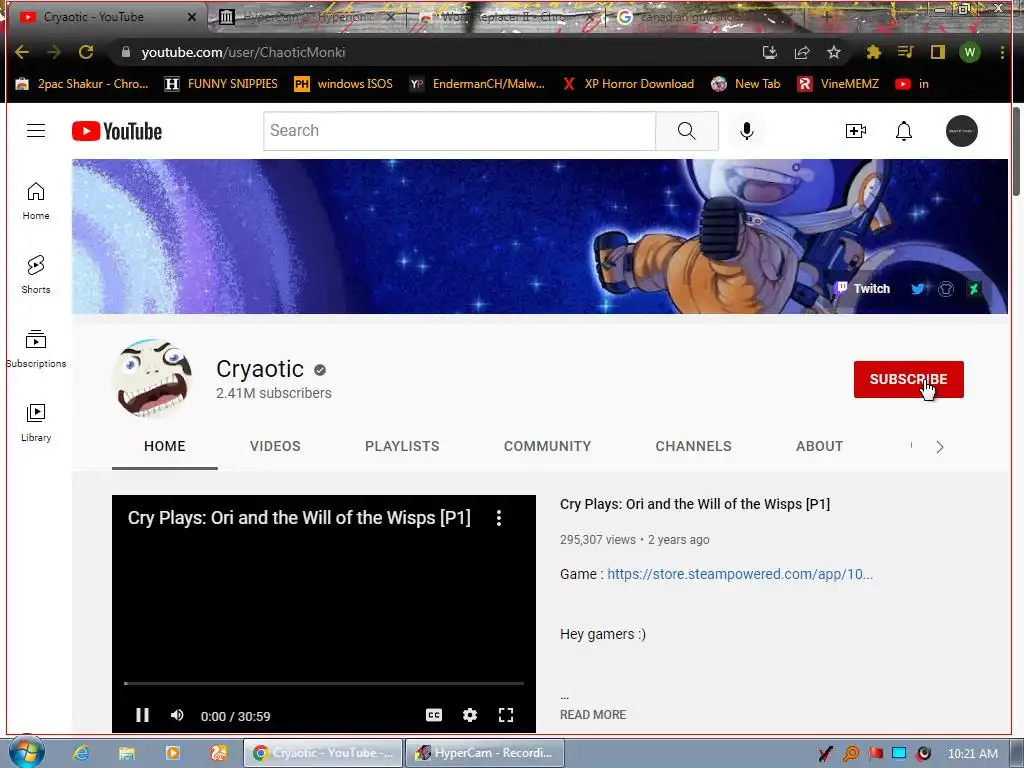Open the Create video icon
The width and height of the screenshot is (1024, 768).
click(856, 131)
